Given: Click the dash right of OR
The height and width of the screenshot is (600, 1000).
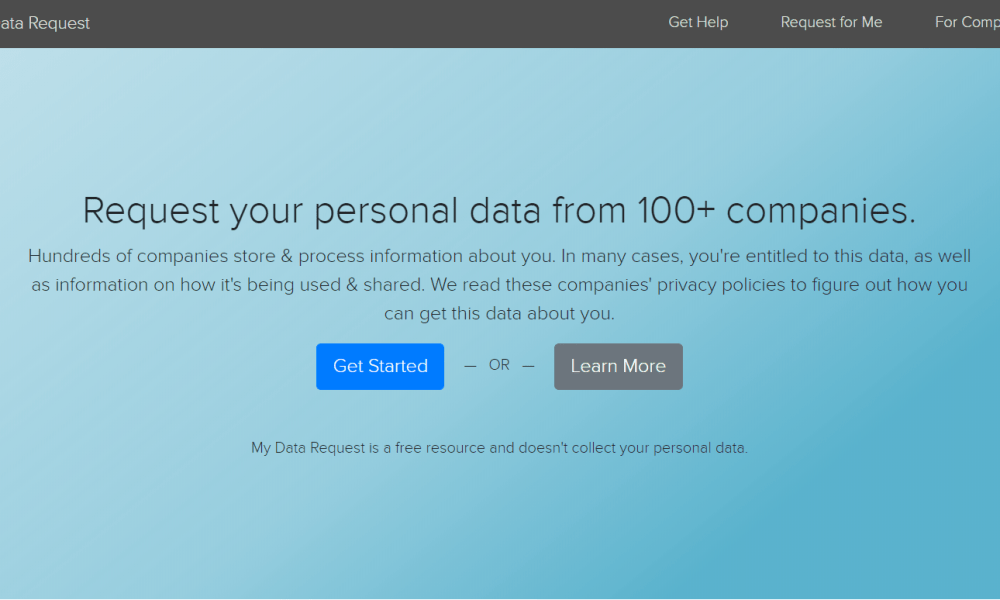Looking at the screenshot, I should pos(528,366).
